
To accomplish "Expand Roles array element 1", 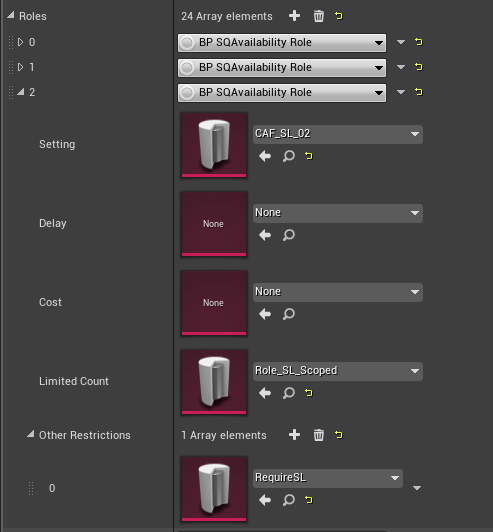I will (x=20, y=67).
